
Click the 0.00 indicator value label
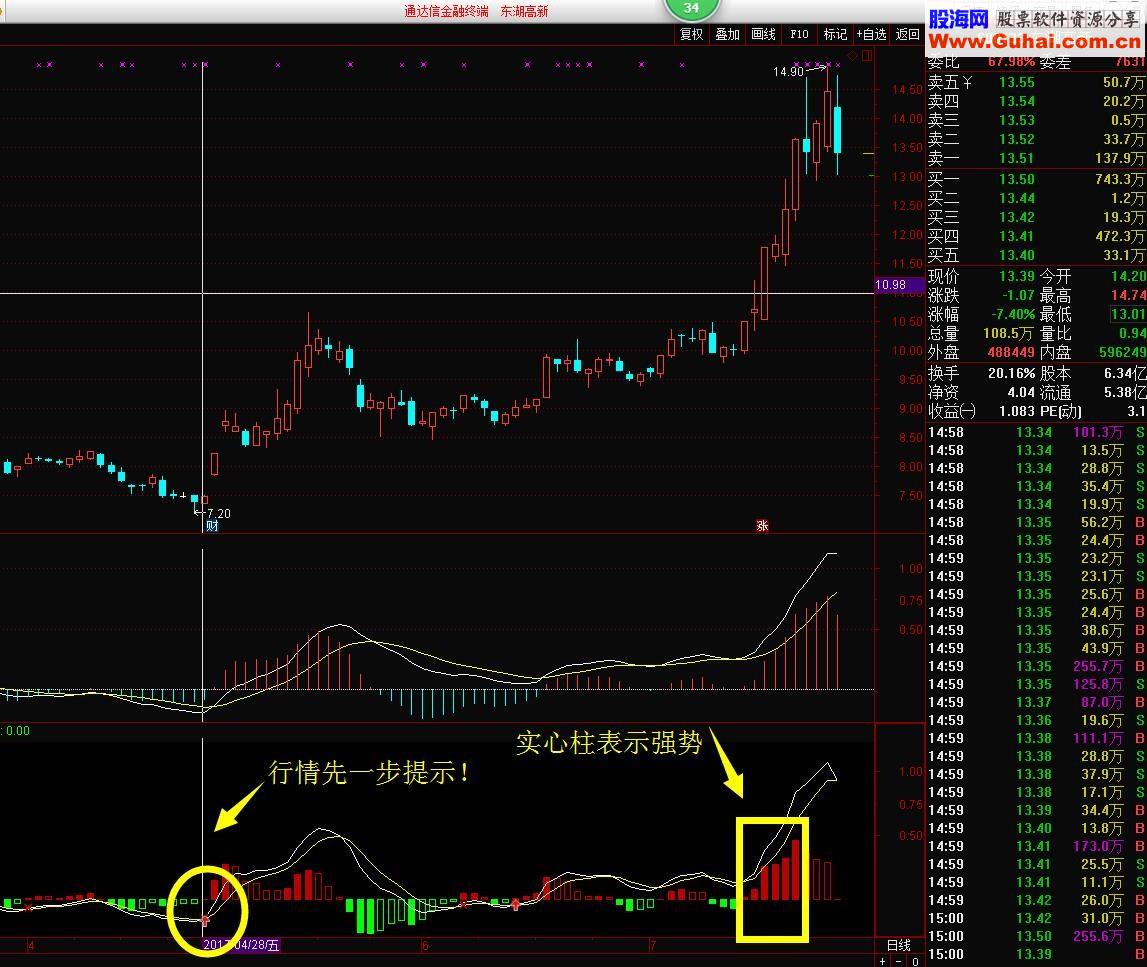coord(16,731)
